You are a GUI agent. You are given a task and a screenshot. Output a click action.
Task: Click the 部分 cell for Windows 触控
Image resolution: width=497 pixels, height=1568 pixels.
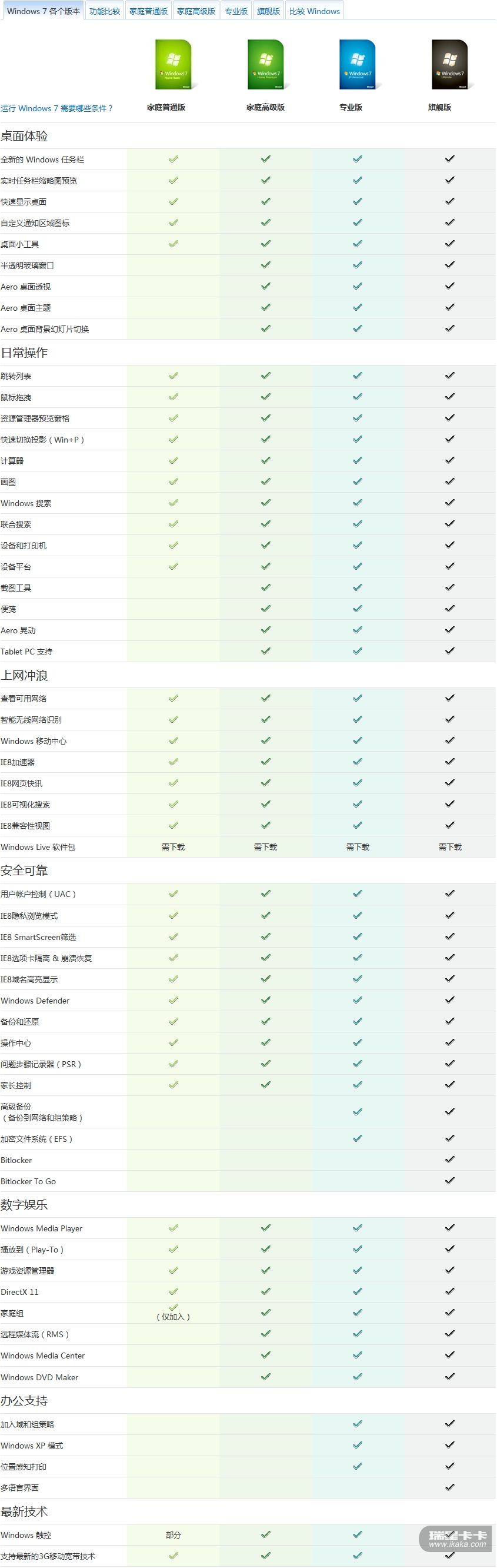click(x=174, y=1535)
